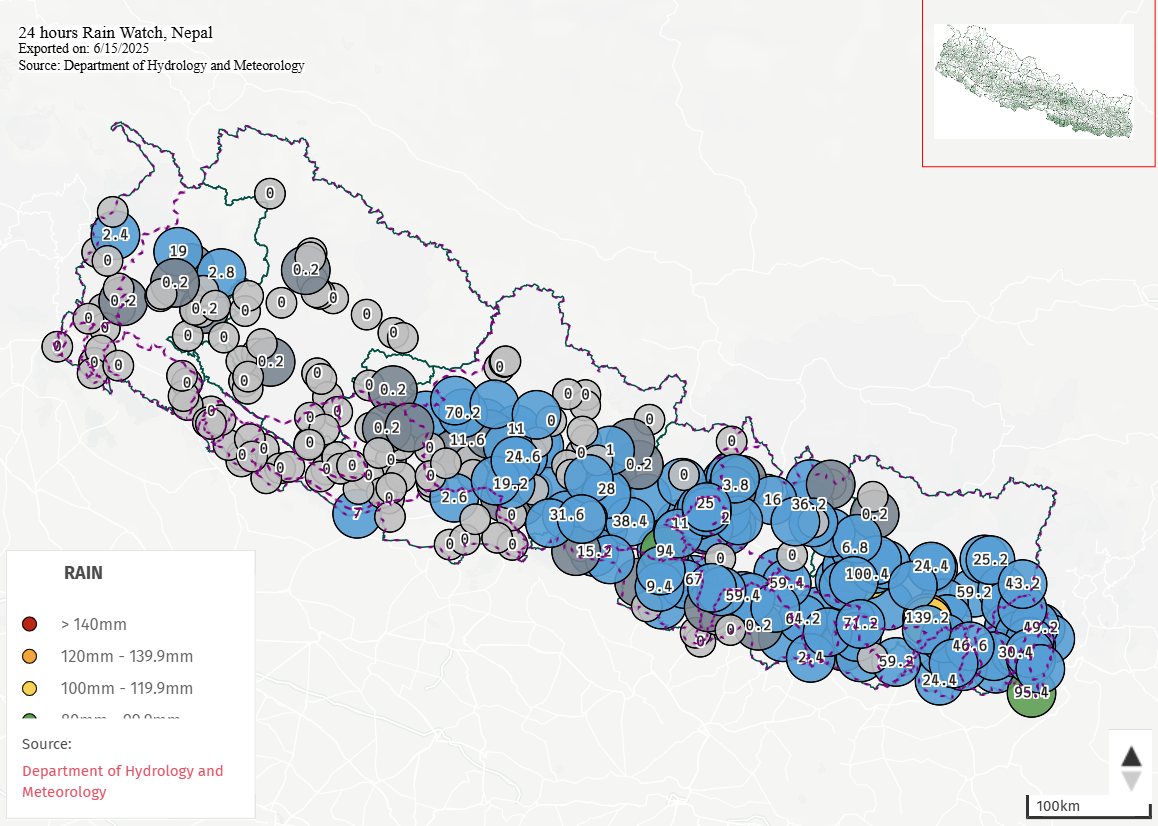Click the 25.2 rainfall station marker
Viewport: 1158px width, 826px height.
point(989,559)
